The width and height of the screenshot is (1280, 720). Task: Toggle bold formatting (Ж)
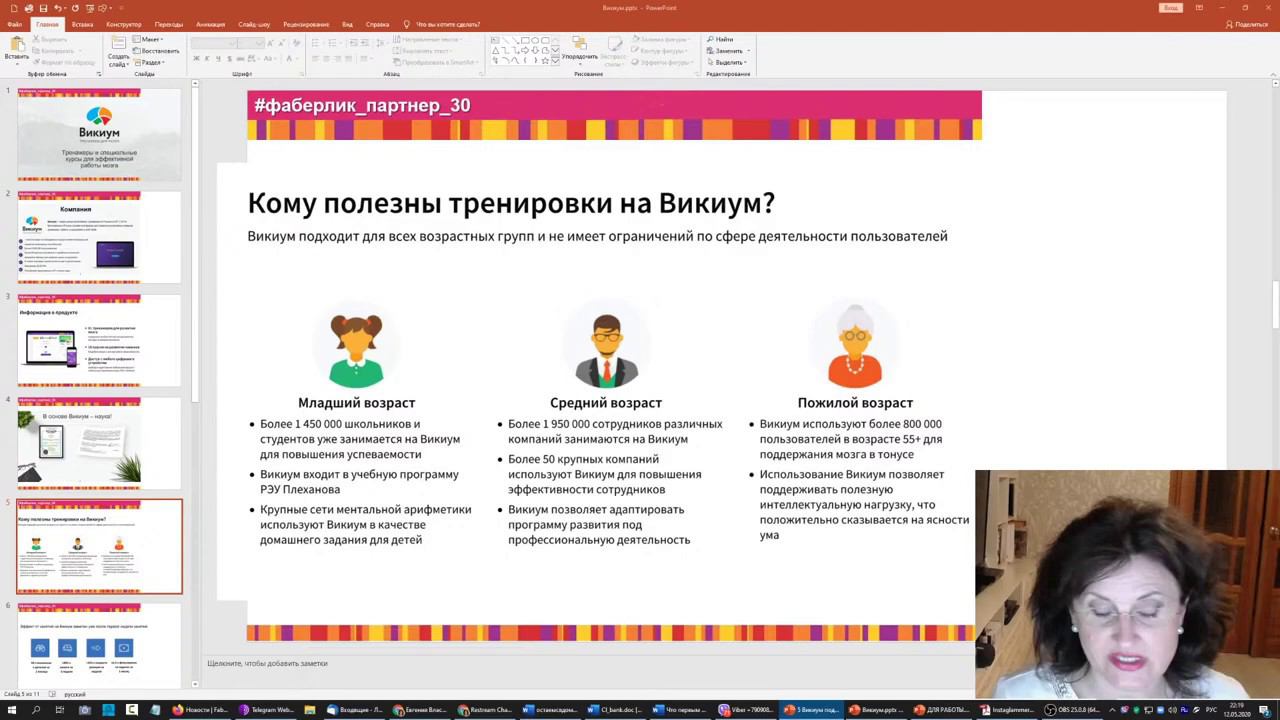click(x=196, y=58)
